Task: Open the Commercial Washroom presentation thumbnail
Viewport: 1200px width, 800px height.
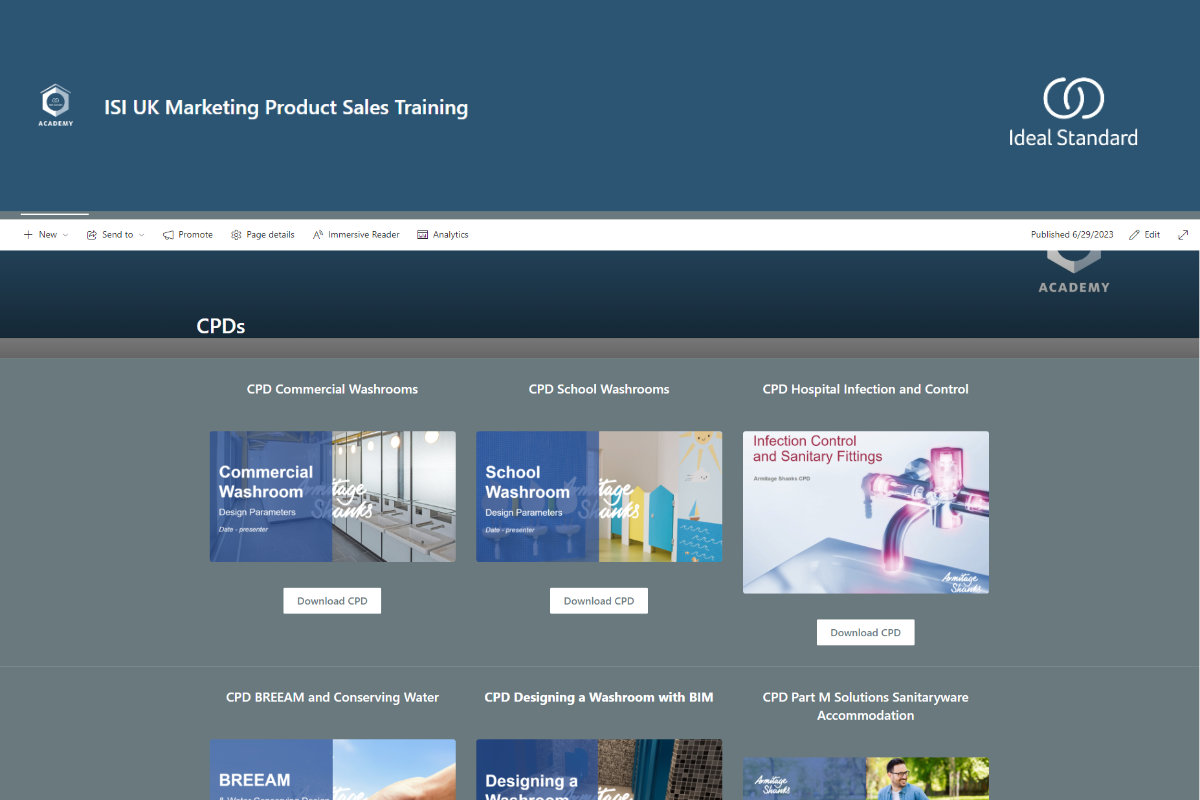Action: click(332, 496)
